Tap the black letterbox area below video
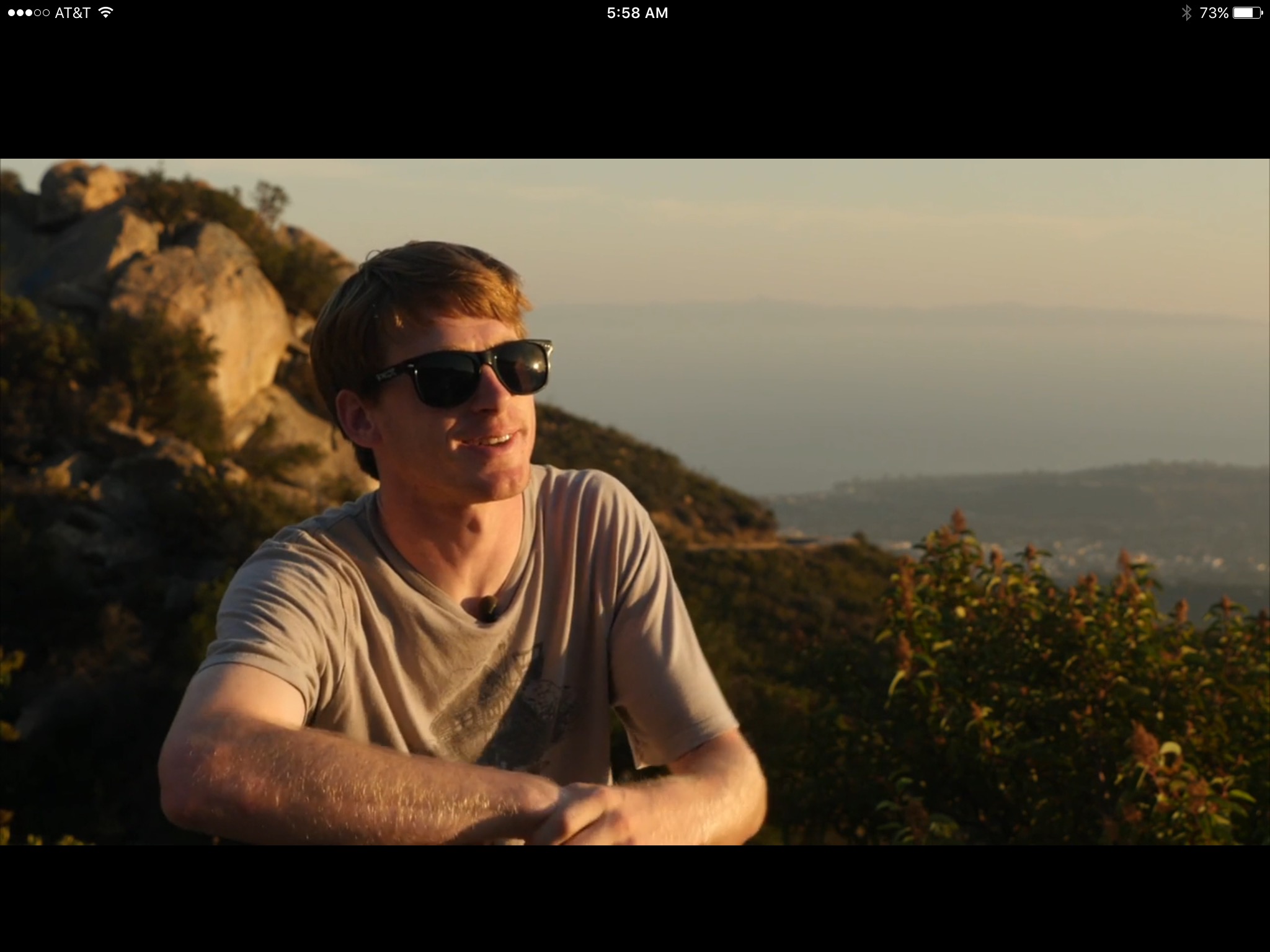 tap(635, 899)
